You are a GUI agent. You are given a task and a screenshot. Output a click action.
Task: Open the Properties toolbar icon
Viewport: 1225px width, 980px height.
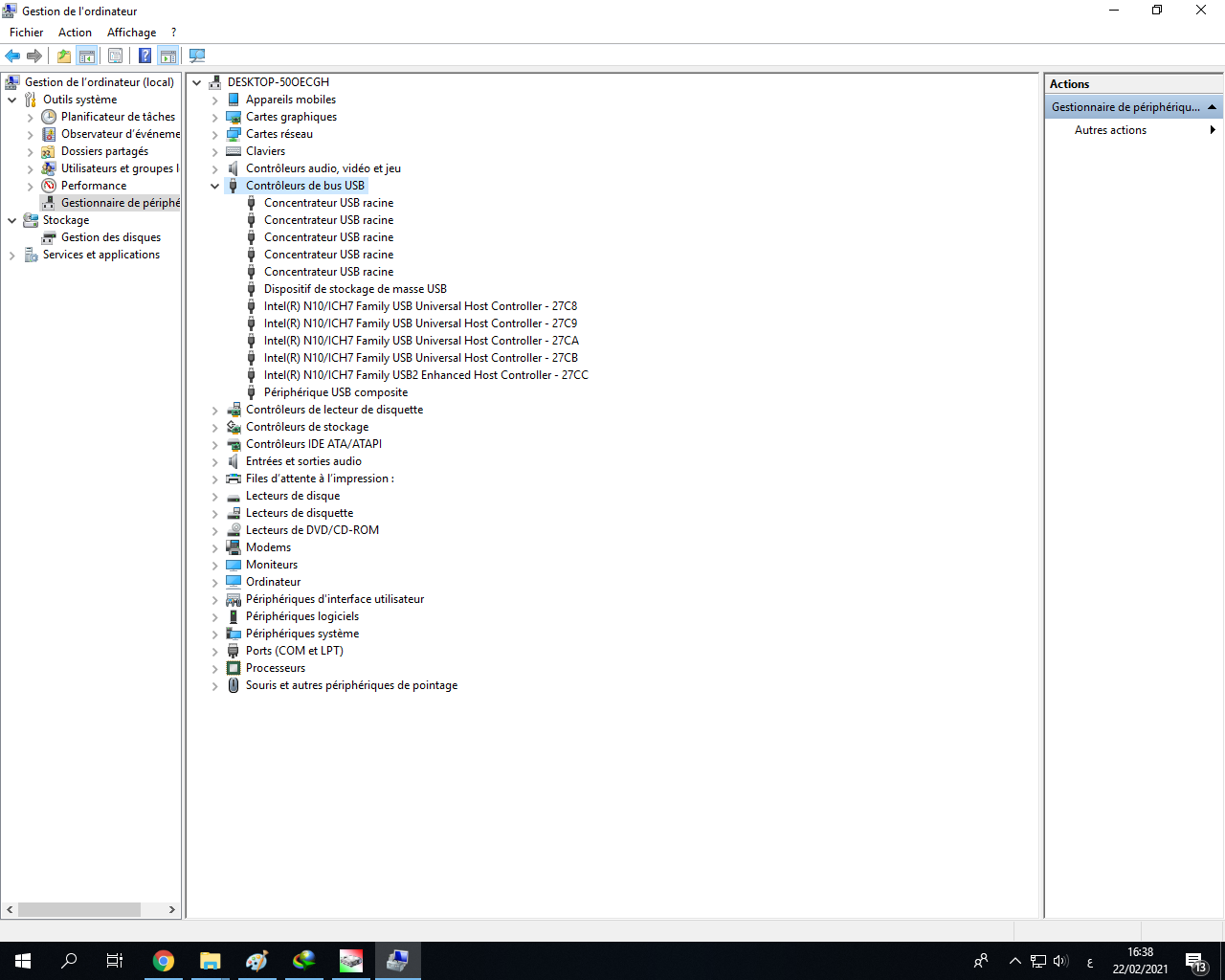(116, 56)
